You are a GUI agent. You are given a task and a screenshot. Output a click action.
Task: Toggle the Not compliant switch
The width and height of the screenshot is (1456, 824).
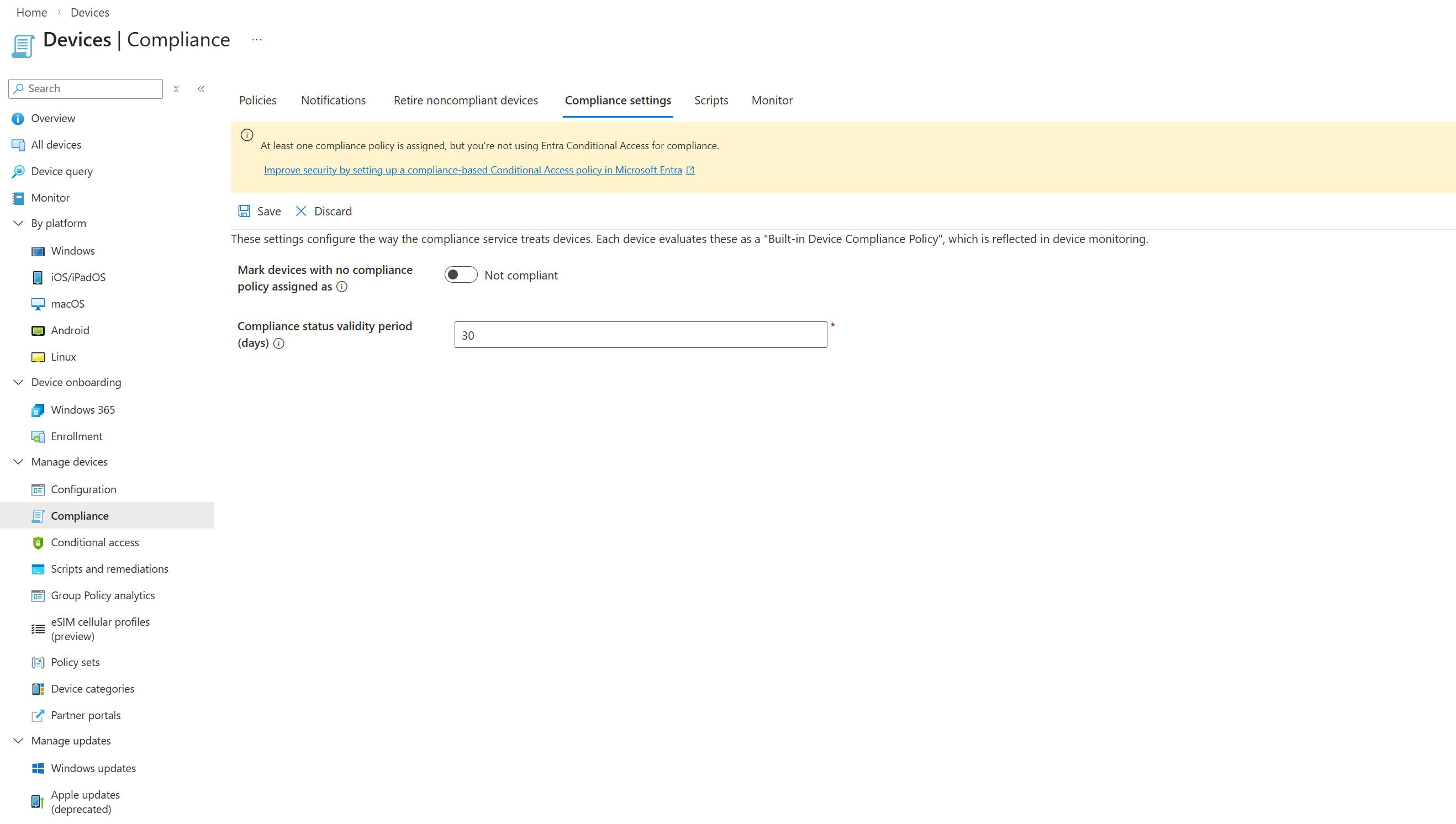(461, 275)
